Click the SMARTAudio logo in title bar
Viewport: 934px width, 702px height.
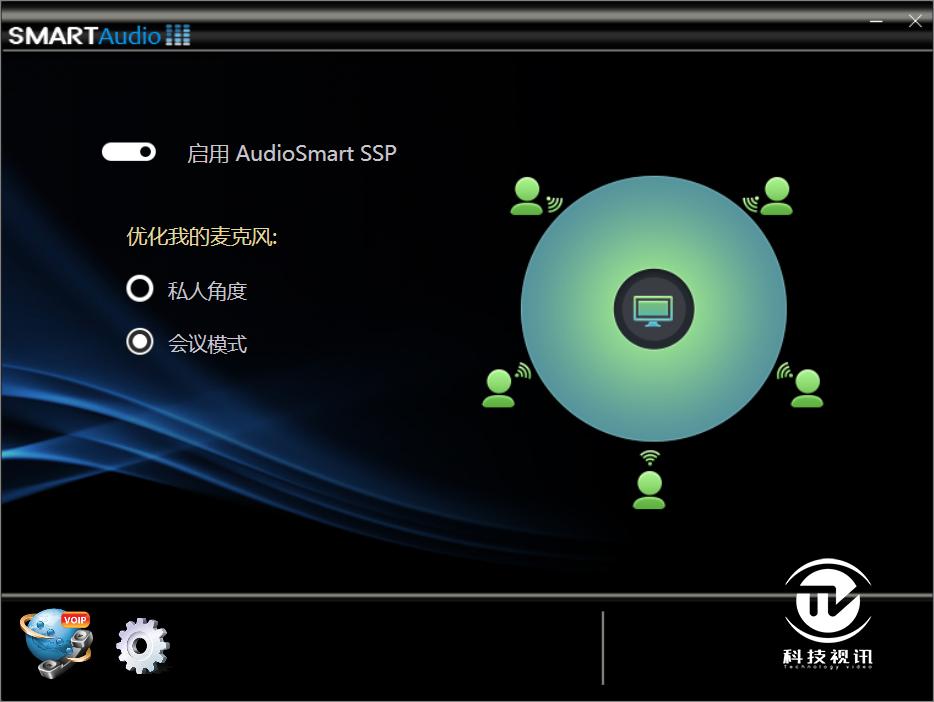pos(99,36)
